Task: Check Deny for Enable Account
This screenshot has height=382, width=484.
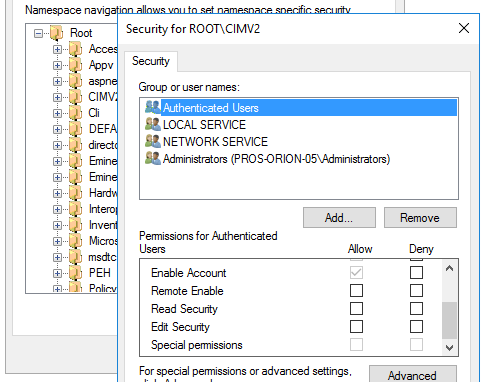Action: [416, 273]
